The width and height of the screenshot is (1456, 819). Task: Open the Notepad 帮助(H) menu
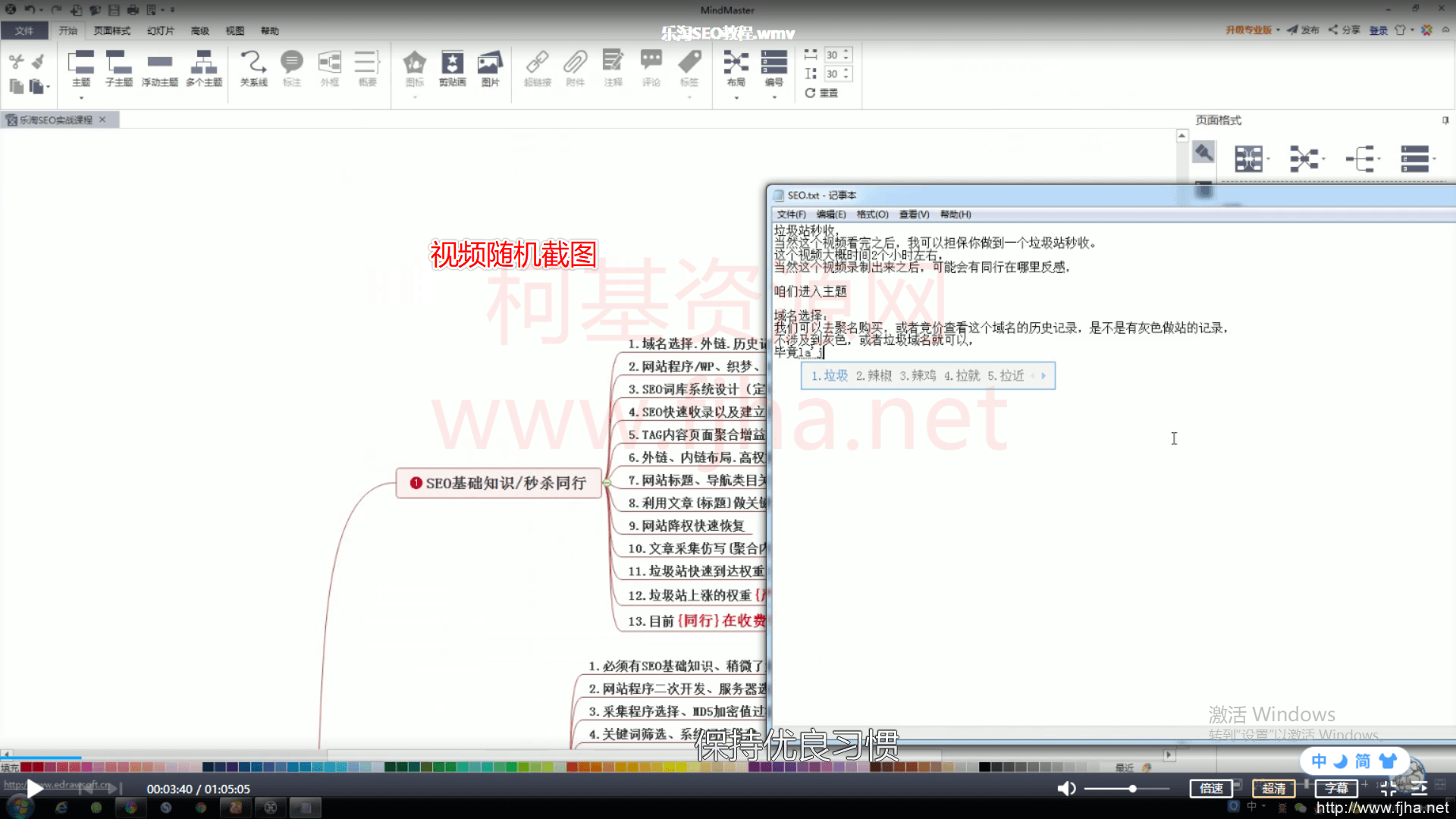click(955, 215)
